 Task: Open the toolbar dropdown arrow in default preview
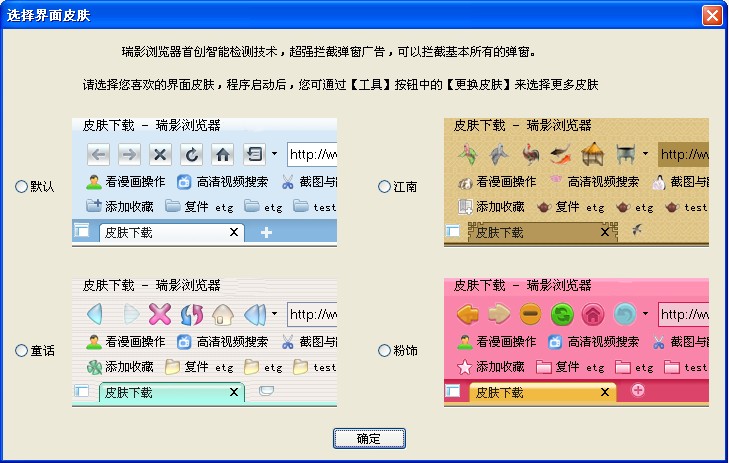pyautogui.click(x=274, y=155)
